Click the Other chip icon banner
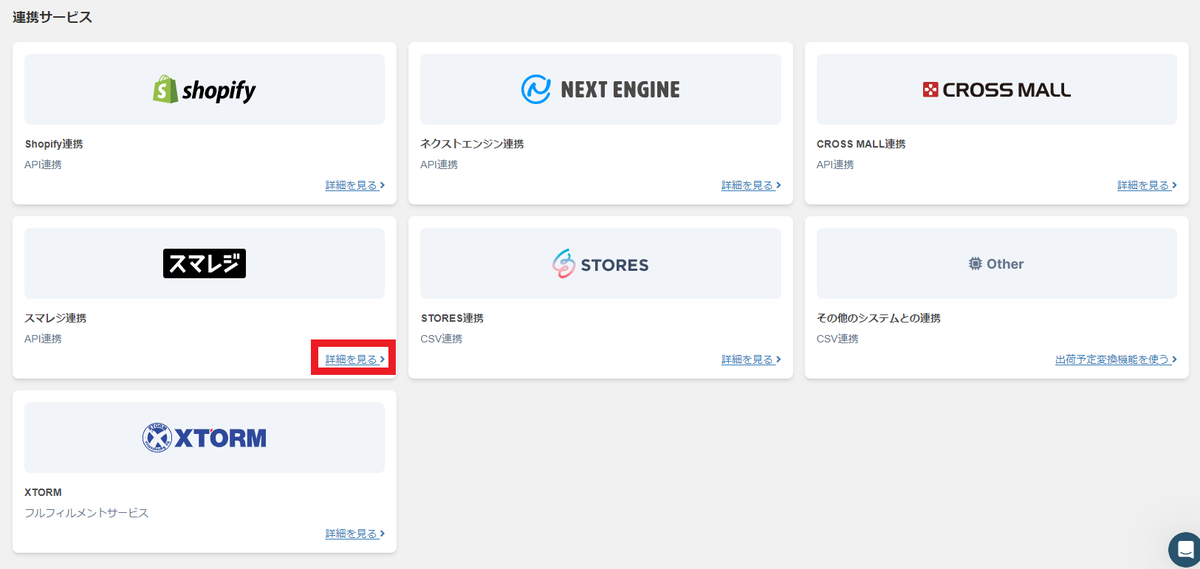1200x569 pixels. [x=996, y=264]
